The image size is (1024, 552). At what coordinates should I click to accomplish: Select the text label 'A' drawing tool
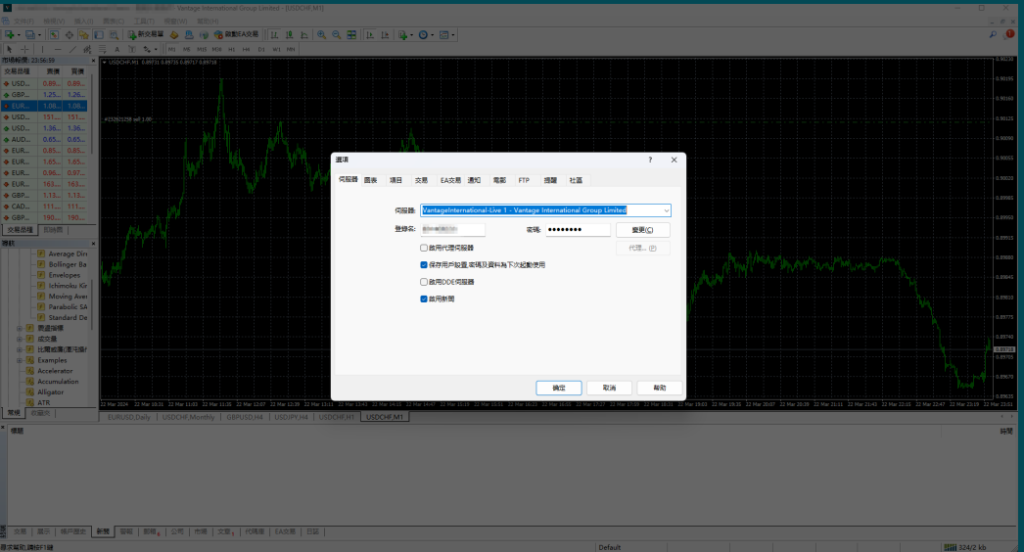click(116, 48)
